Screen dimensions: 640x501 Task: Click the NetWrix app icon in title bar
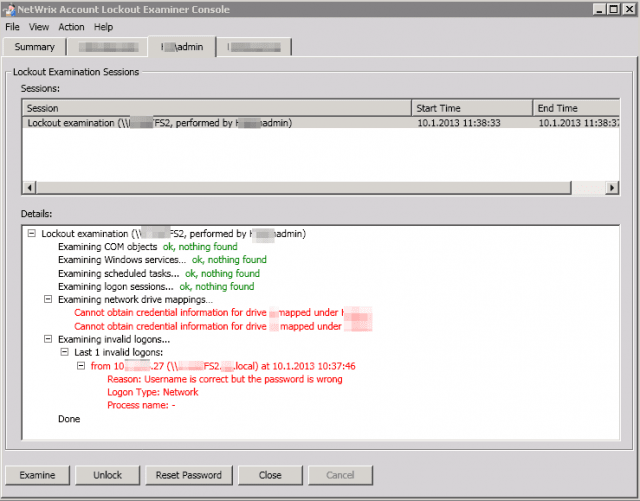pyautogui.click(x=8, y=9)
